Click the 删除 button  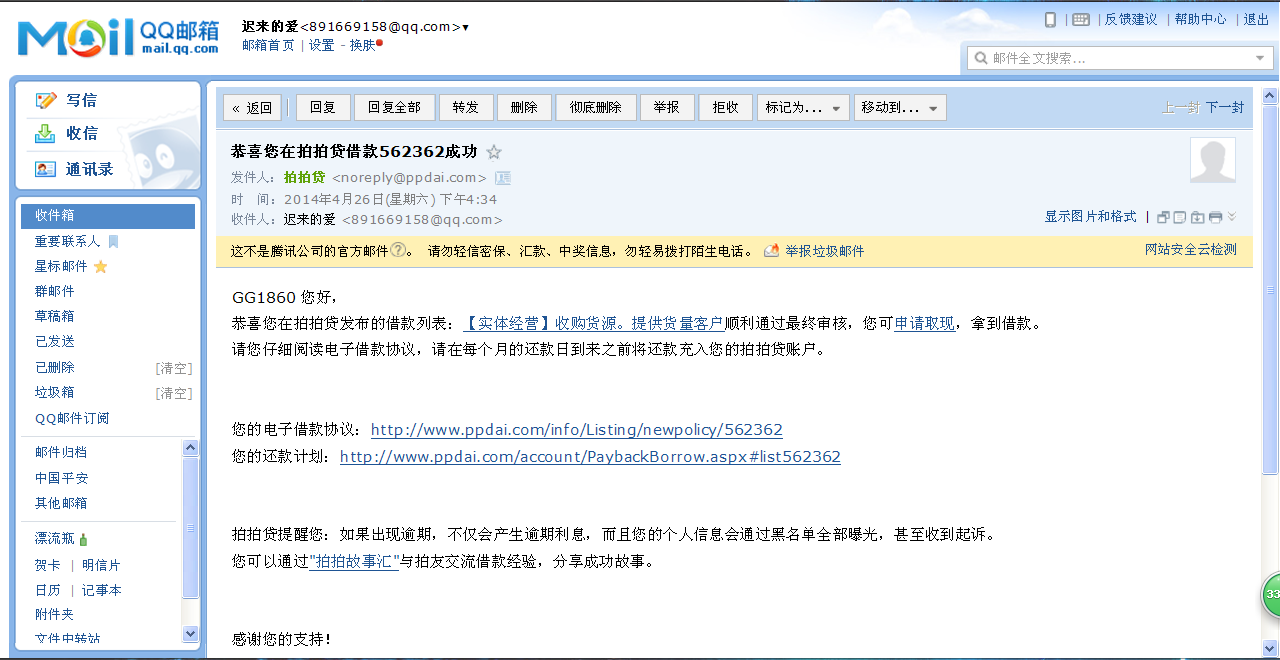[x=524, y=107]
